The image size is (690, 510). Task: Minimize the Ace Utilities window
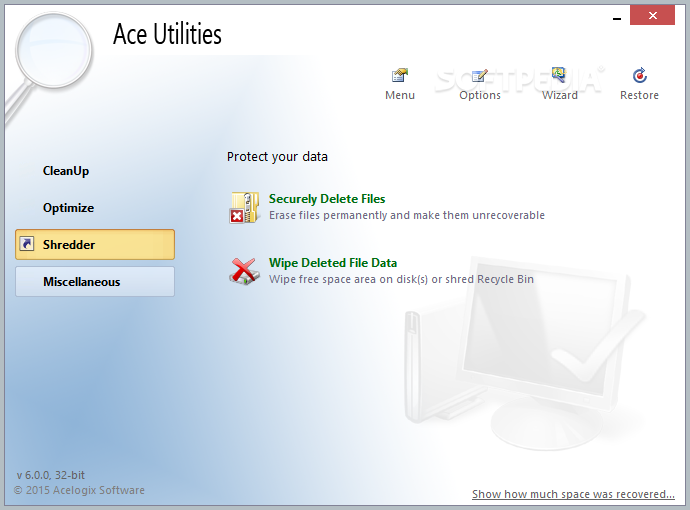point(617,18)
